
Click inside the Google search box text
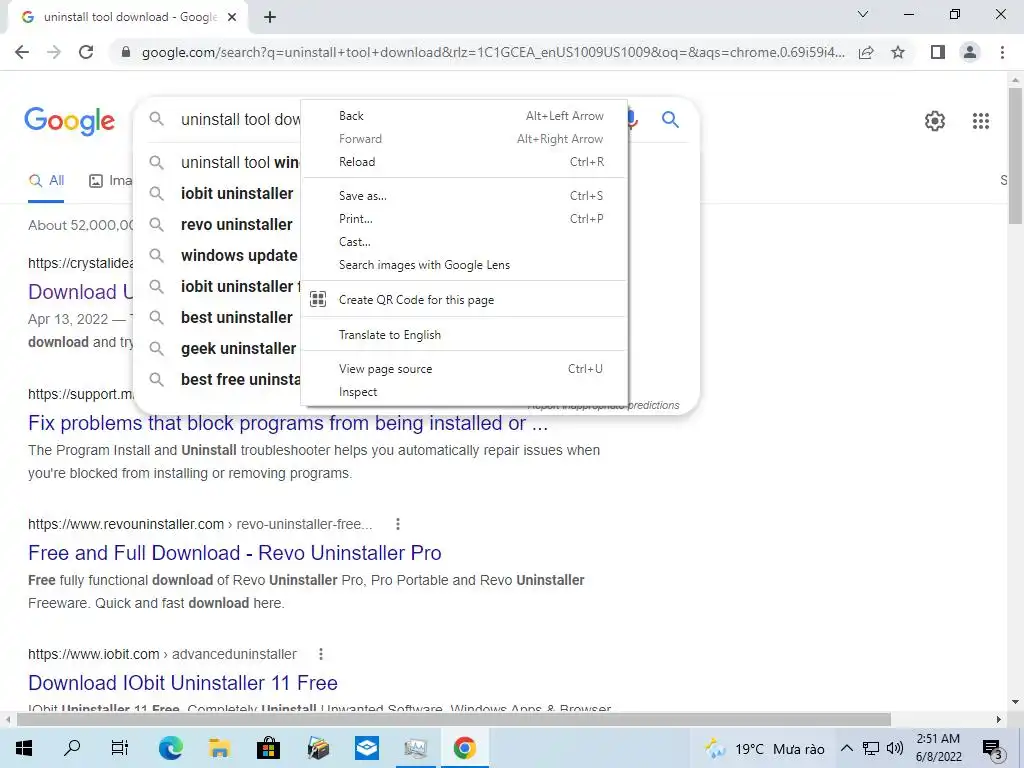240,120
